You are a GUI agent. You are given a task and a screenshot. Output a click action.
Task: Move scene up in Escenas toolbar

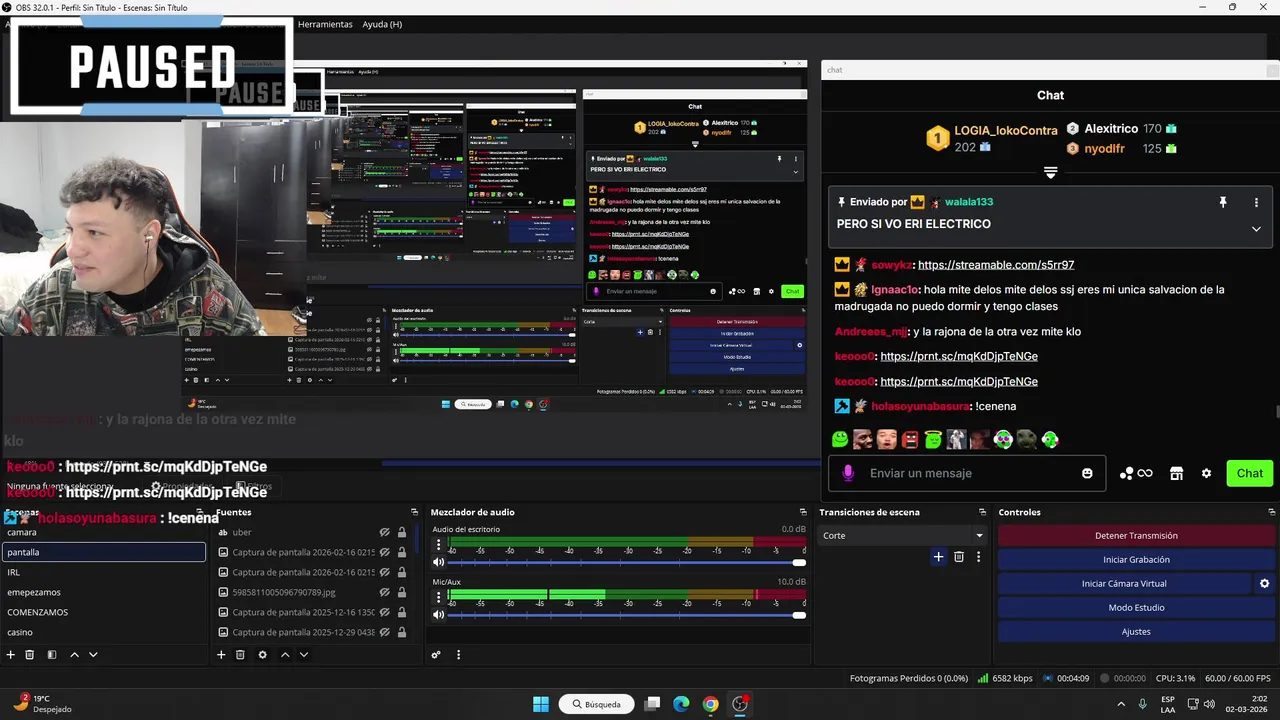pos(74,655)
